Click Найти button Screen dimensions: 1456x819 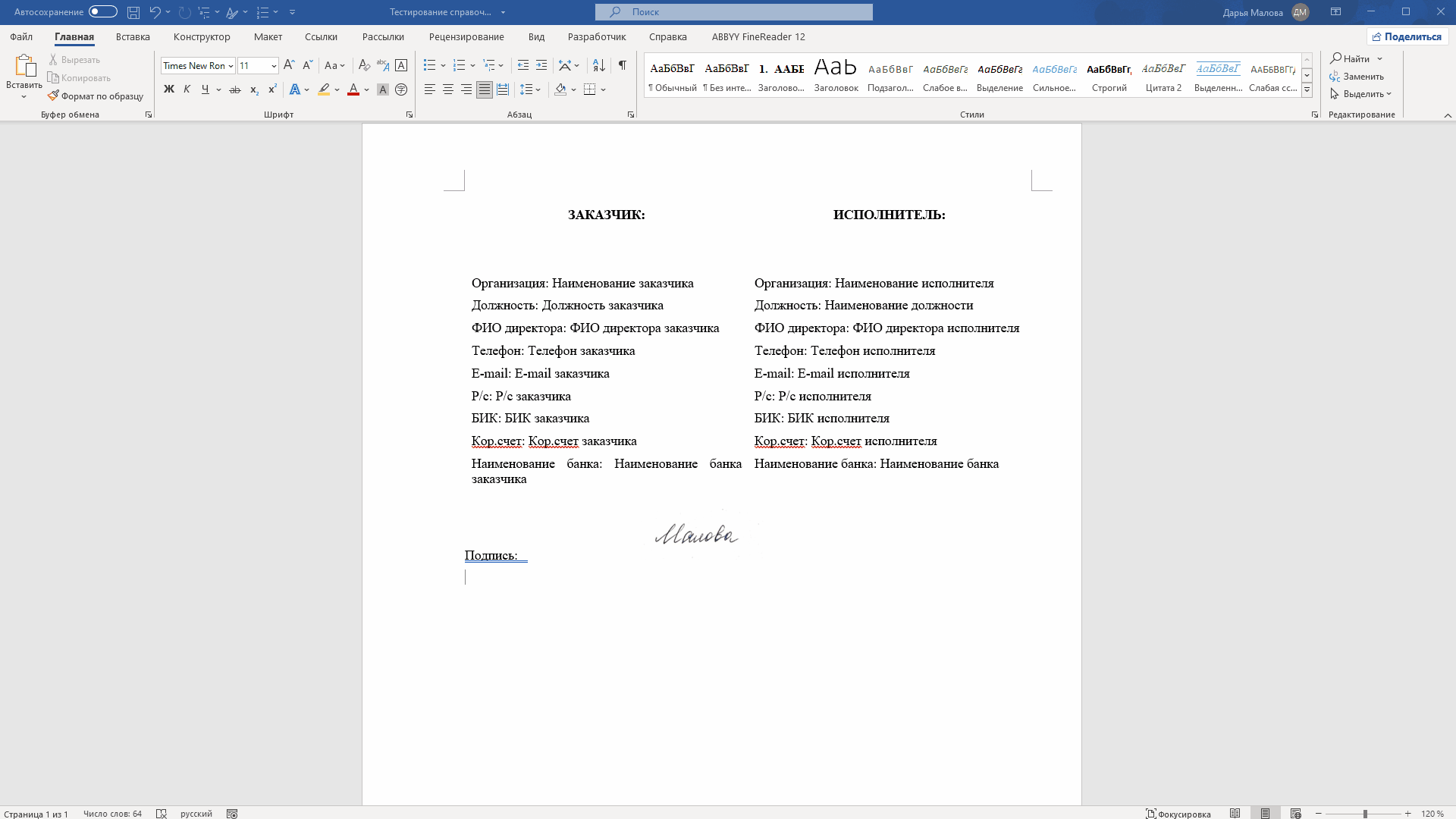1351,58
